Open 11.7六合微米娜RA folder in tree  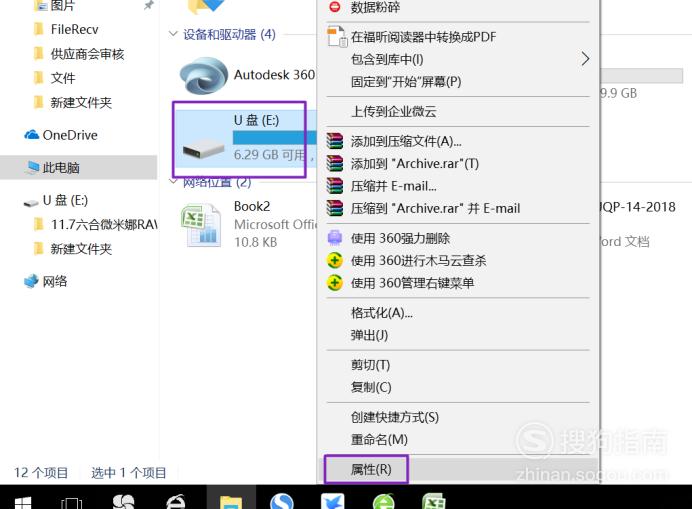(x=104, y=224)
